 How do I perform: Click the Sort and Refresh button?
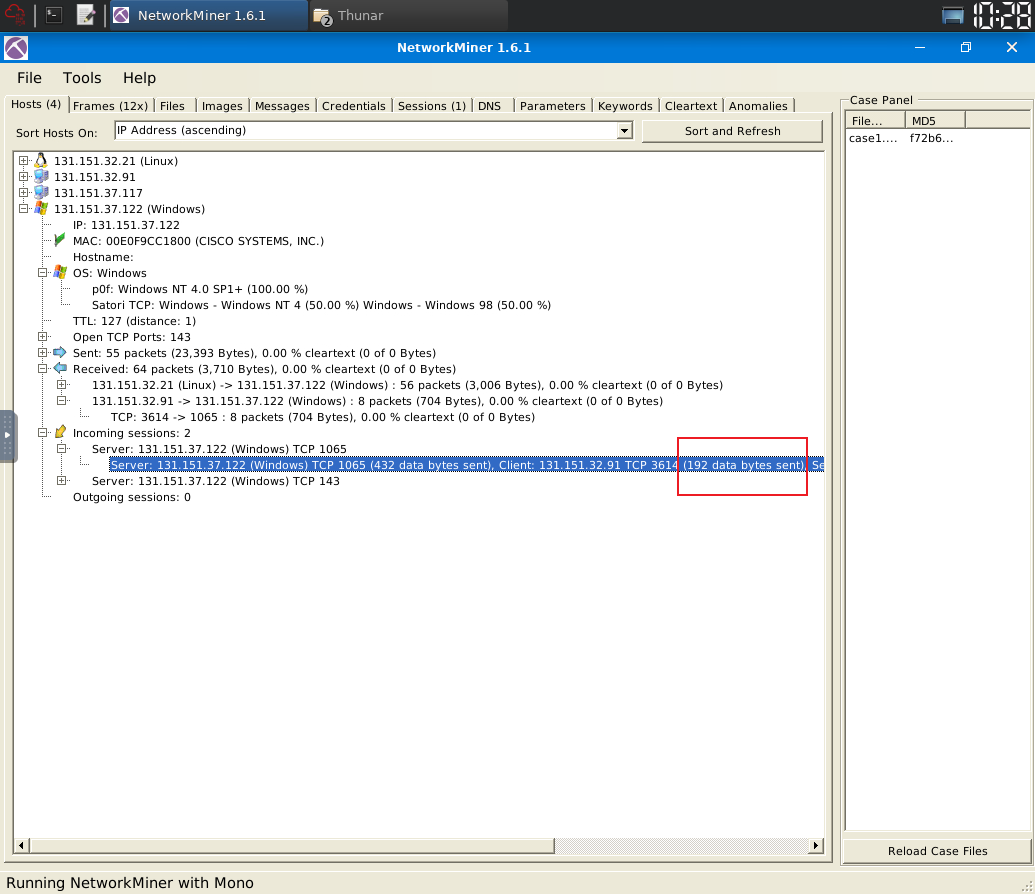pyautogui.click(x=733, y=131)
